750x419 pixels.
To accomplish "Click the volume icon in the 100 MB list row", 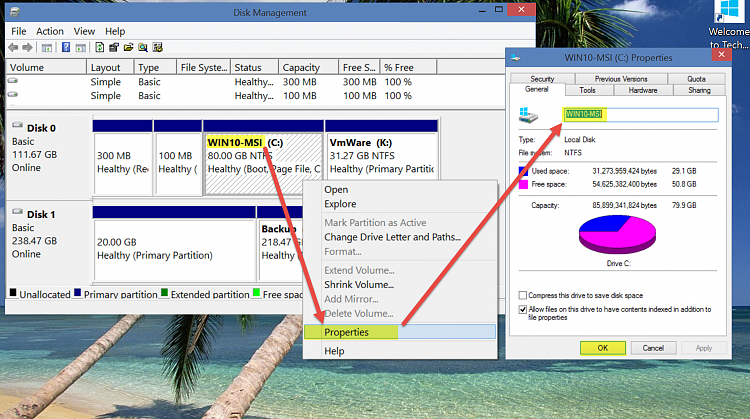I will point(13,95).
